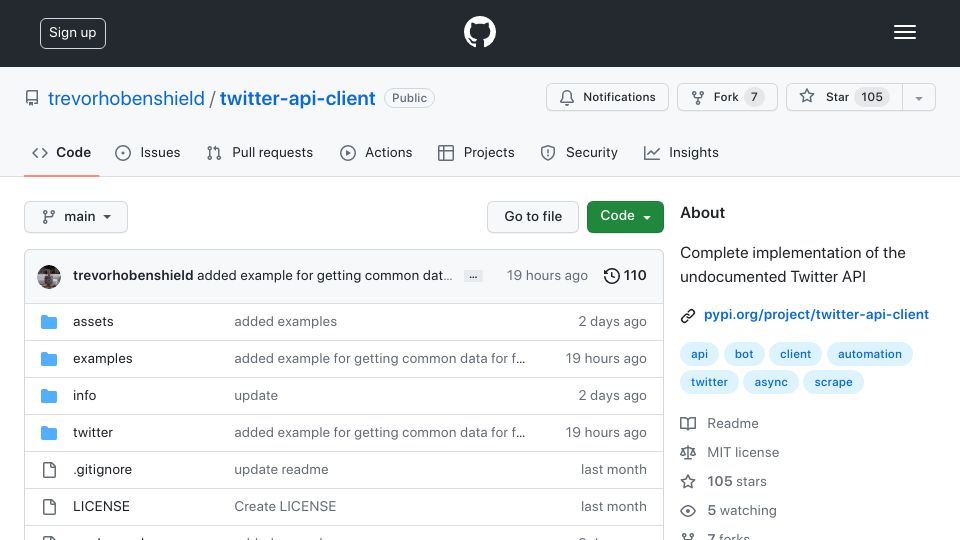Viewport: 960px width, 540px height.
Task: Open the twitter-api-client repository link
Action: click(x=298, y=98)
